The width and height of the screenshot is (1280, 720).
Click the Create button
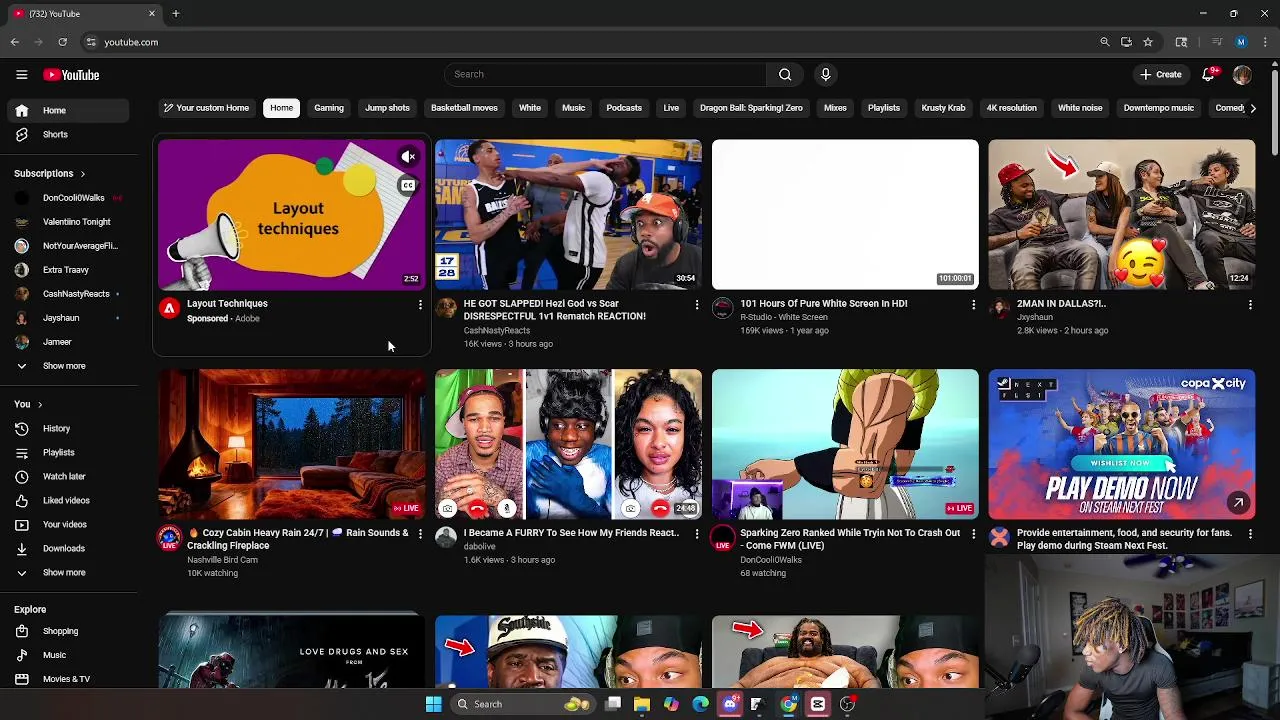pyautogui.click(x=1161, y=74)
